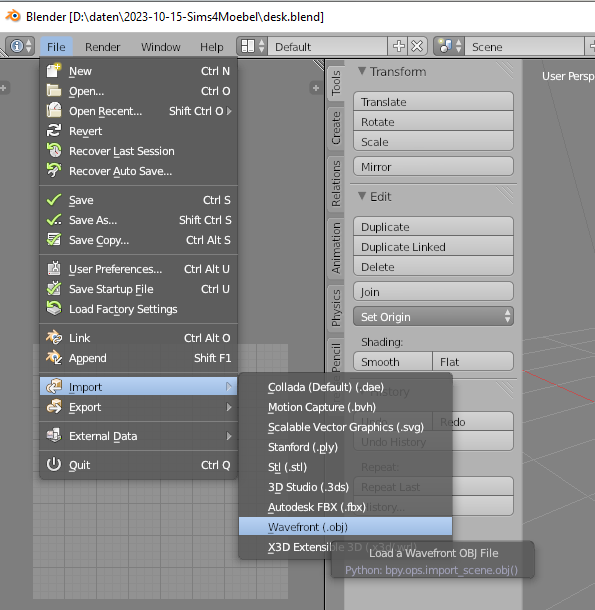This screenshot has height=610, width=595.
Task: Expand the External Data submenu arrow
Action: point(229,436)
